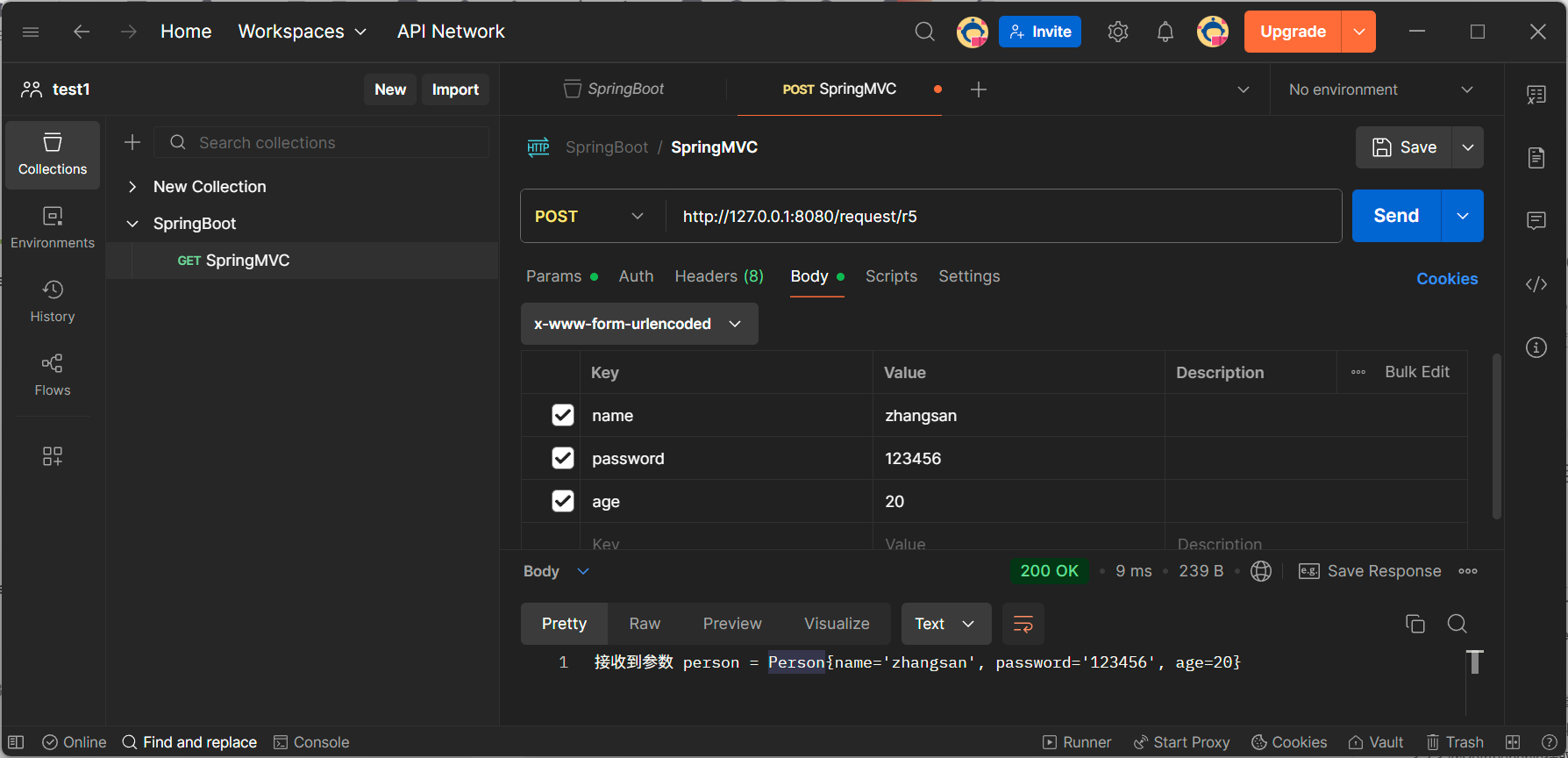The image size is (1568, 758).
Task: Open the Send options dropdown arrow
Action: 1463,216
